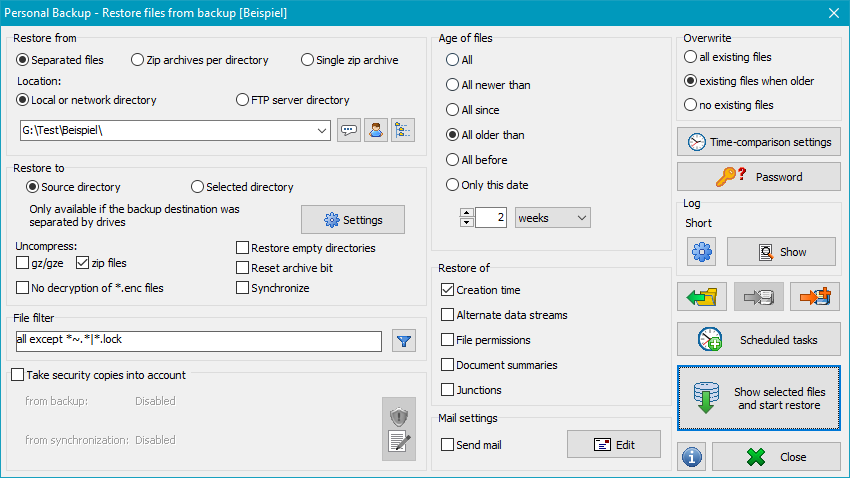This screenshot has height=478, width=850.
Task: Enable Document summaries checkbox
Action: 499,365
